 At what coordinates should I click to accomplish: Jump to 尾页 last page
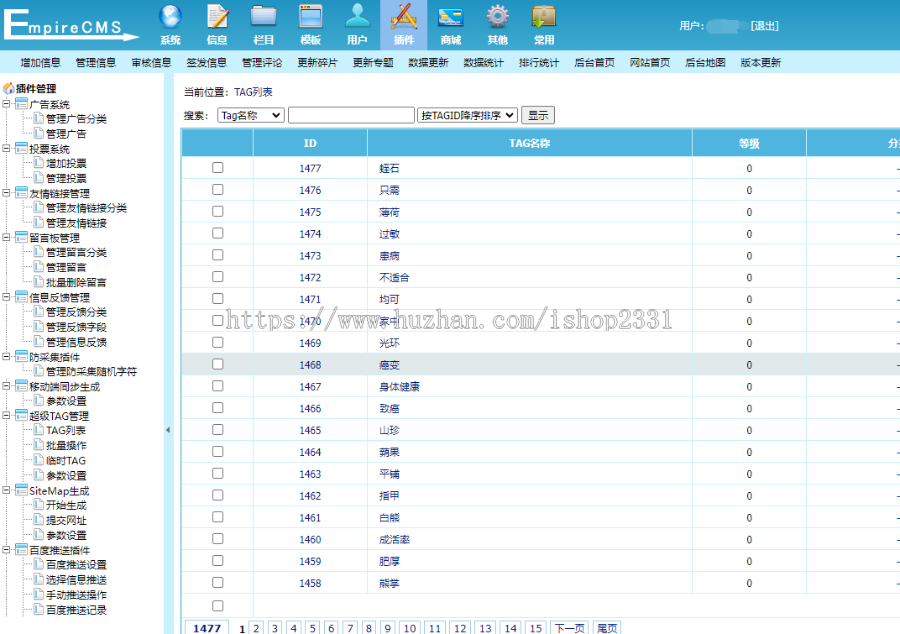[x=607, y=628]
